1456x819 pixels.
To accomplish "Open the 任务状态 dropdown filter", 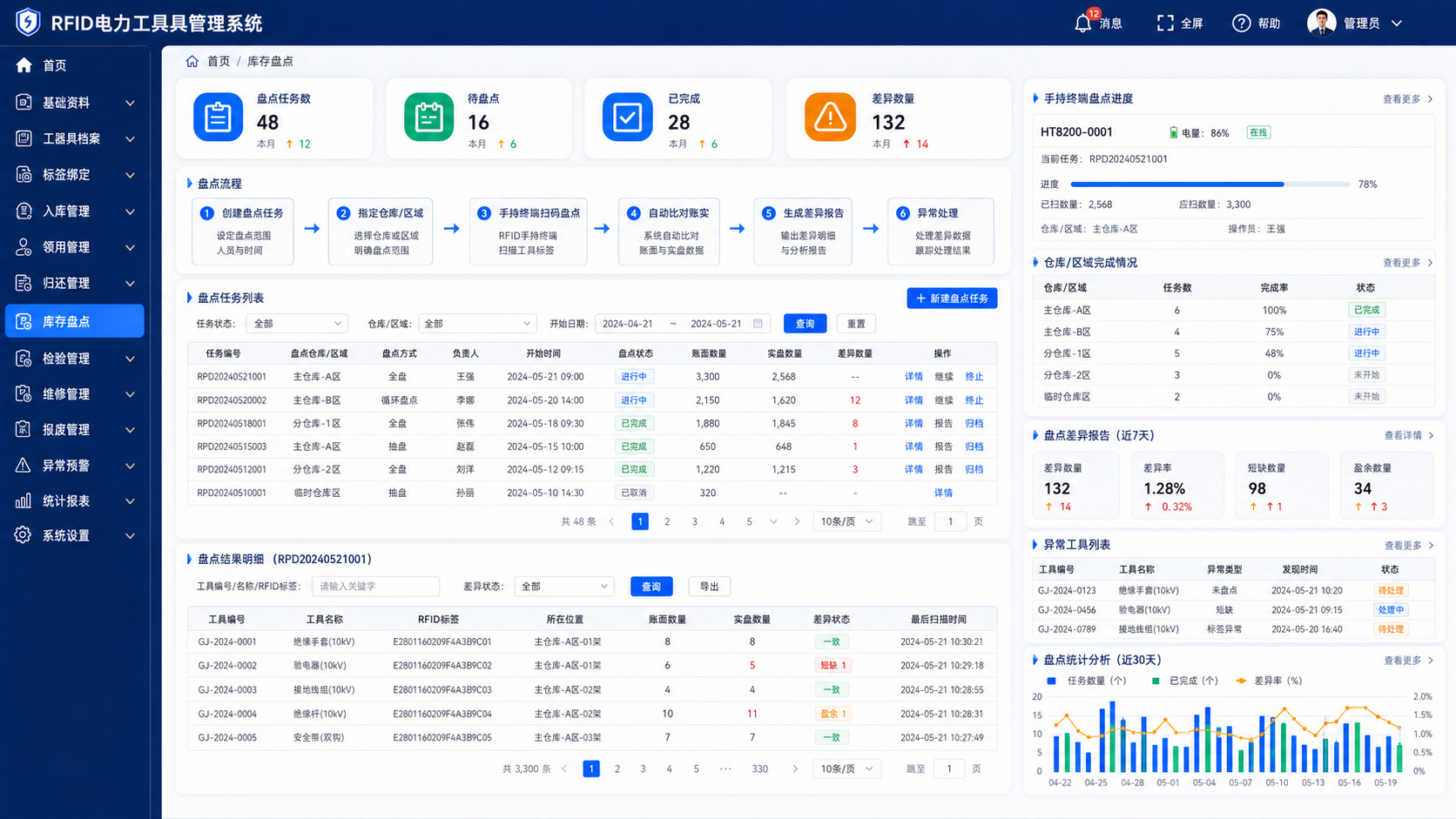I will [x=296, y=324].
